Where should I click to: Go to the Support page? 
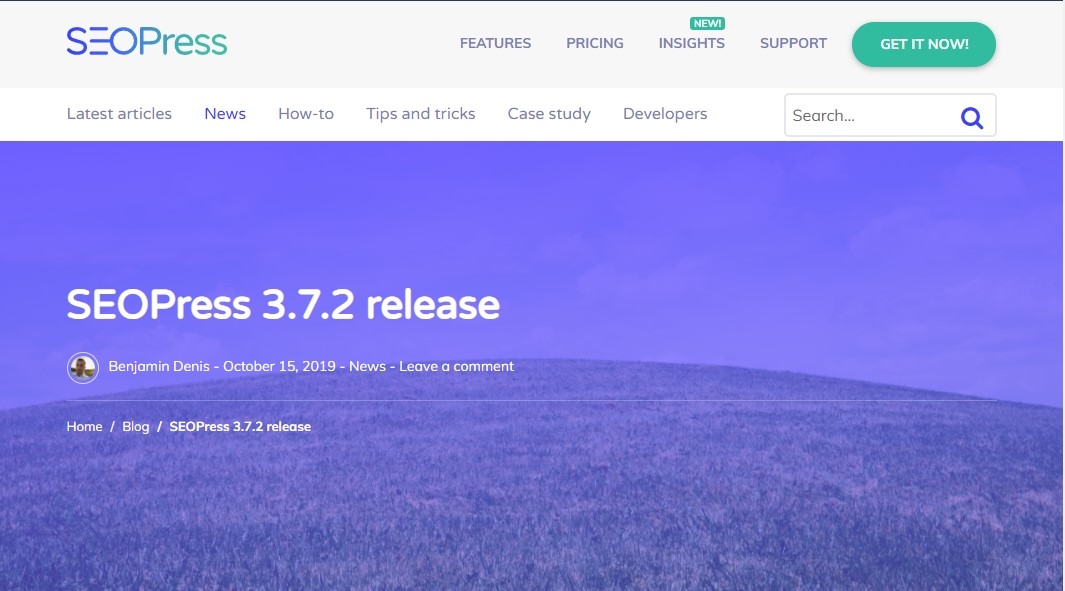pyautogui.click(x=793, y=43)
